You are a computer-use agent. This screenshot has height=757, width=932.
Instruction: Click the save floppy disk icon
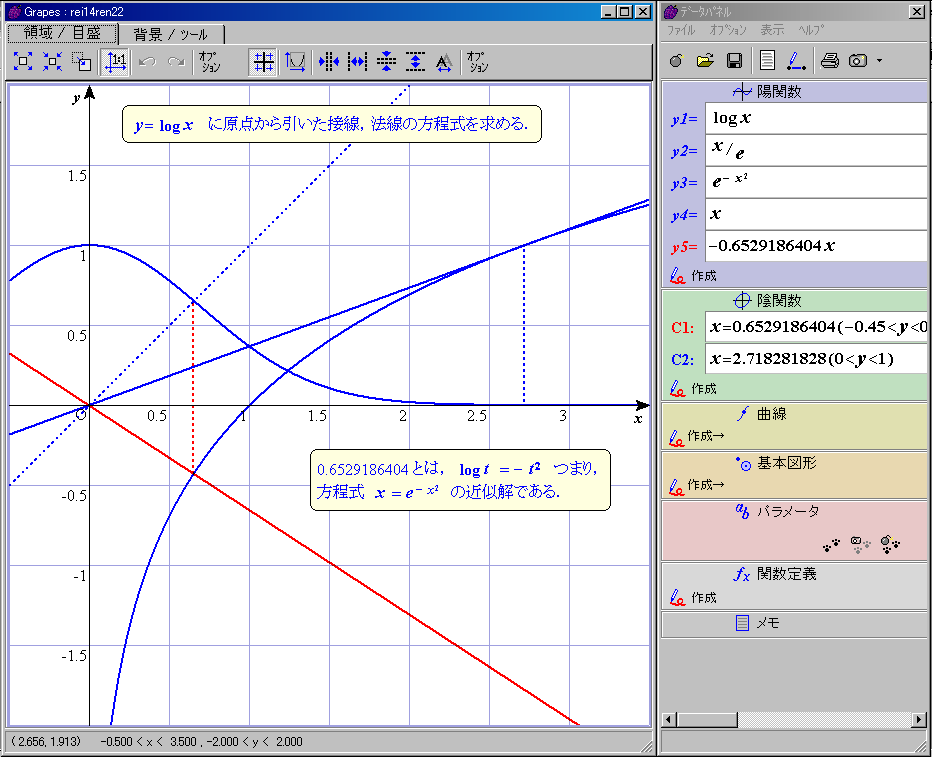click(x=735, y=61)
